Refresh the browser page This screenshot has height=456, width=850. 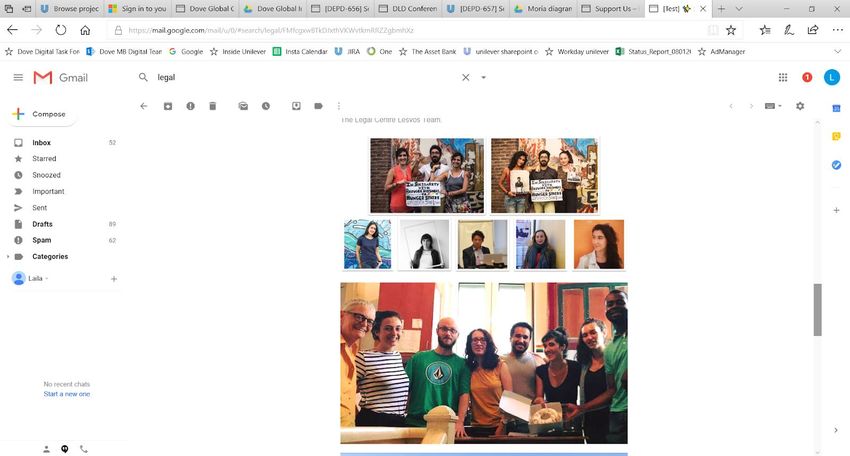coord(61,30)
